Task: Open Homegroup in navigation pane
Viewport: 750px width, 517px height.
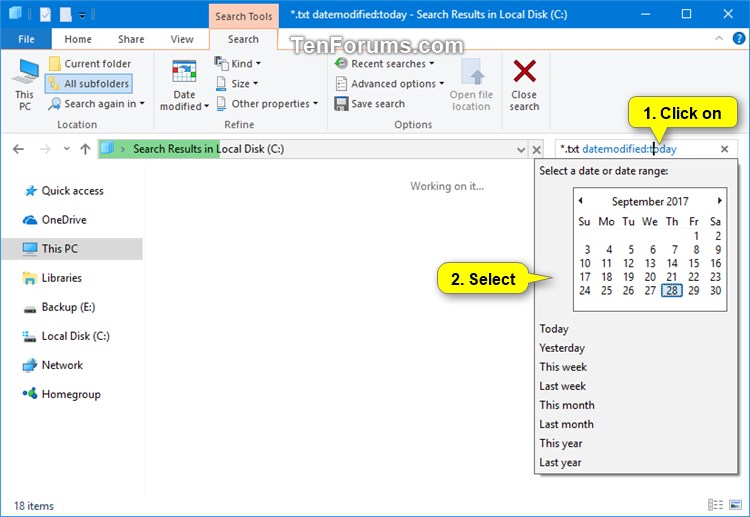Action: pyautogui.click(x=71, y=395)
